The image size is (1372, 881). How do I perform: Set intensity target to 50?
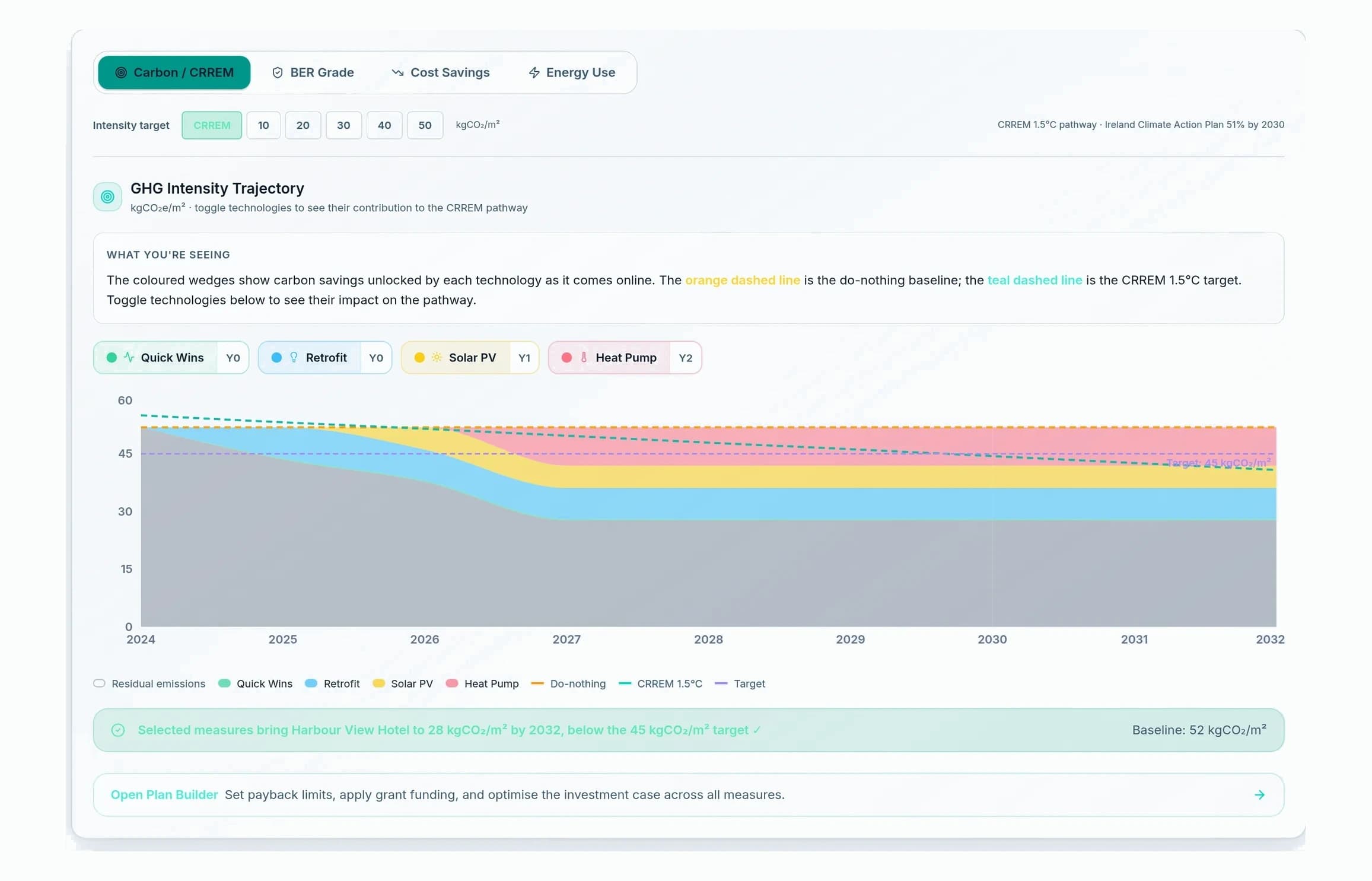click(x=425, y=125)
